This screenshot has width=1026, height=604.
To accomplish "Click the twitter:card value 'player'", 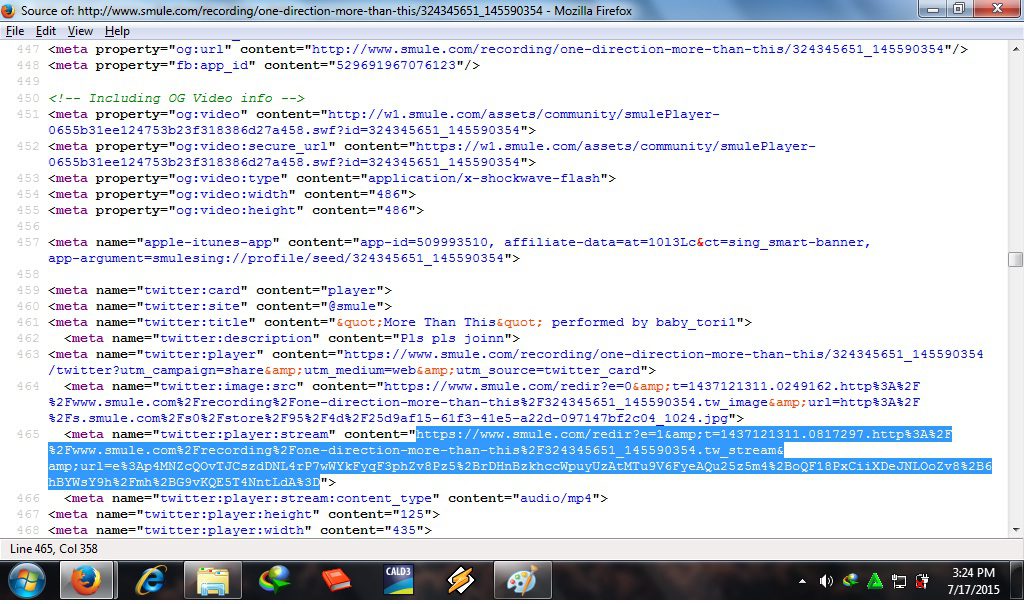I will [x=352, y=291].
